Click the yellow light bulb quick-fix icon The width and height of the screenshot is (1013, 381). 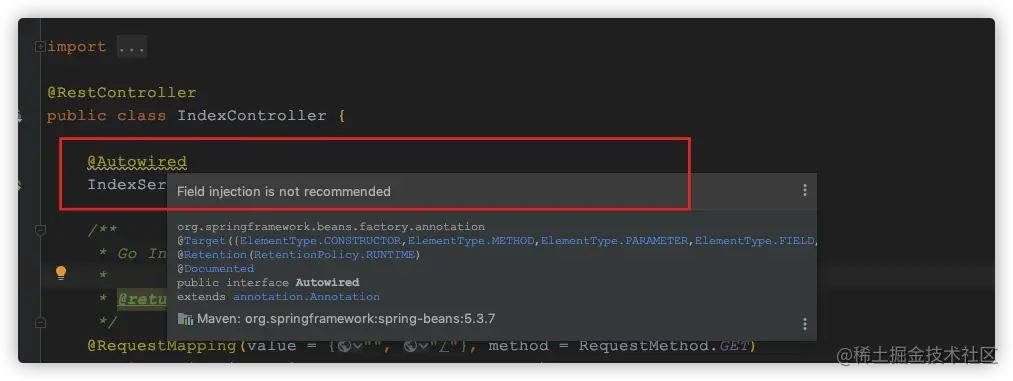click(61, 273)
